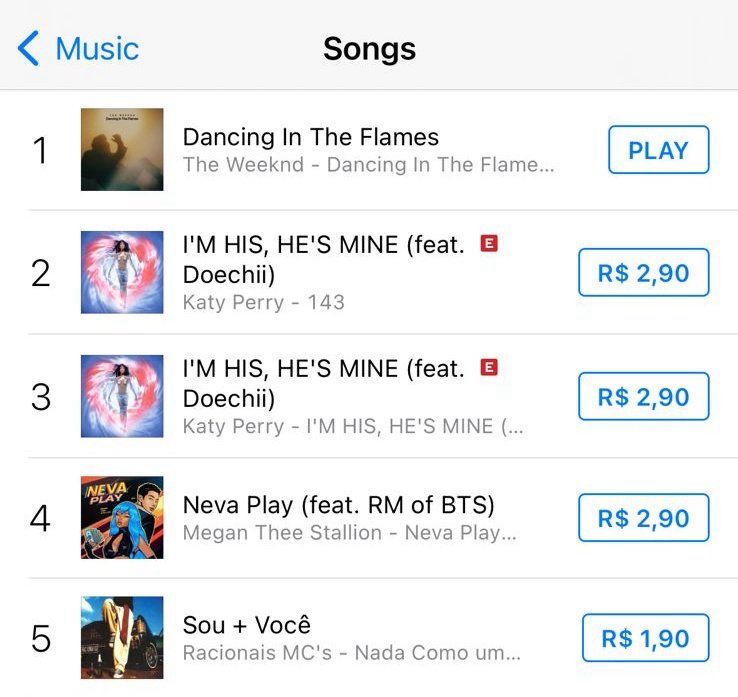
Task: Tap explicit badge on rank 3 song
Action: coord(489,368)
